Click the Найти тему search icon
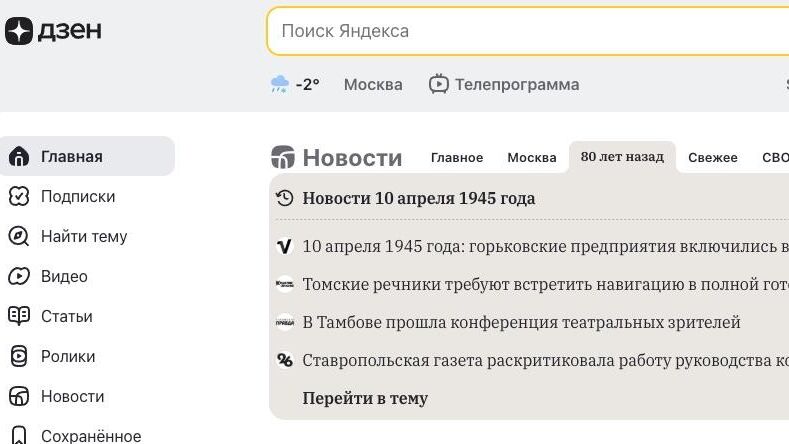The height and width of the screenshot is (444, 789). 19,236
